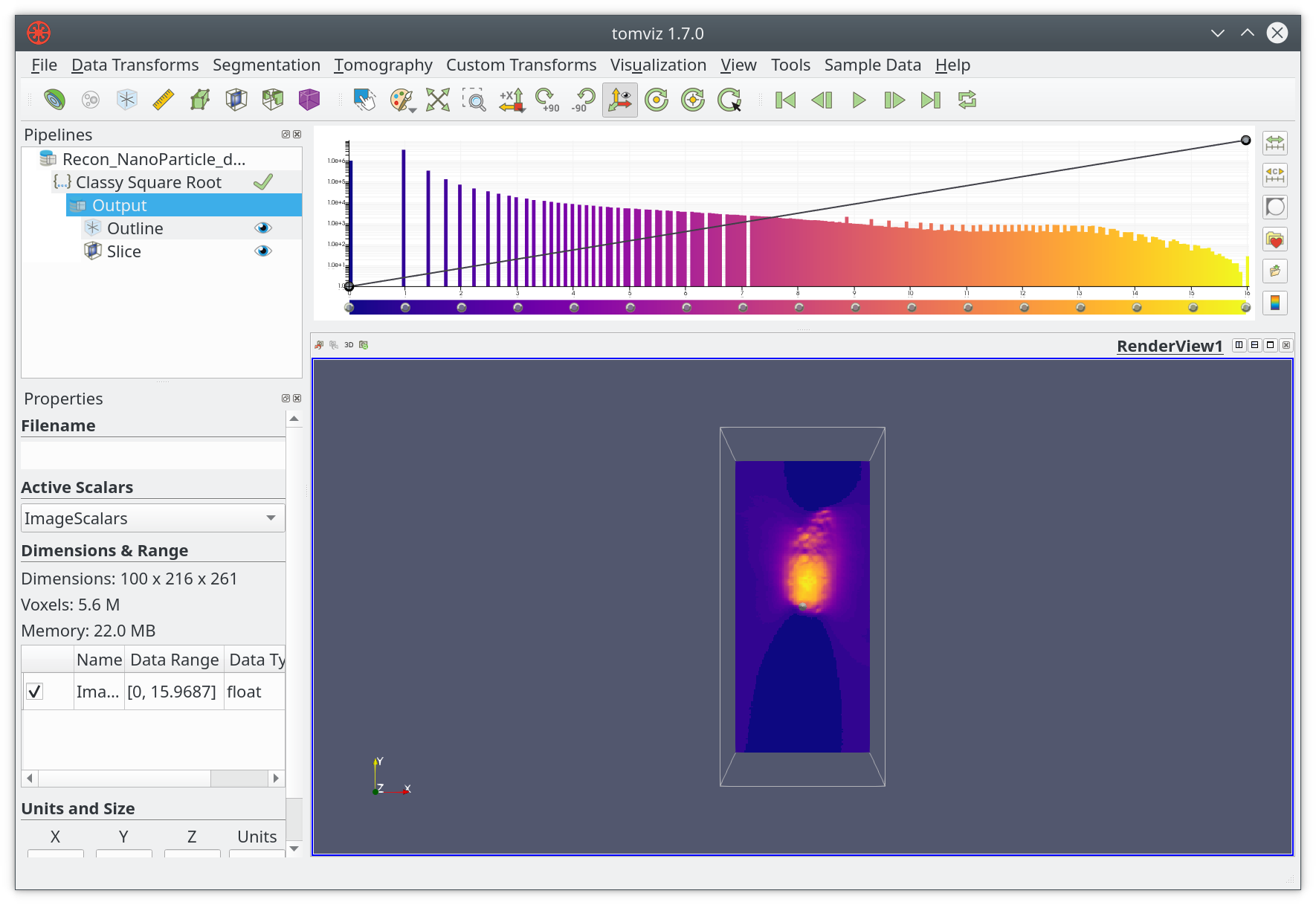Play the animation forward
The image size is (1316, 905).
click(859, 100)
